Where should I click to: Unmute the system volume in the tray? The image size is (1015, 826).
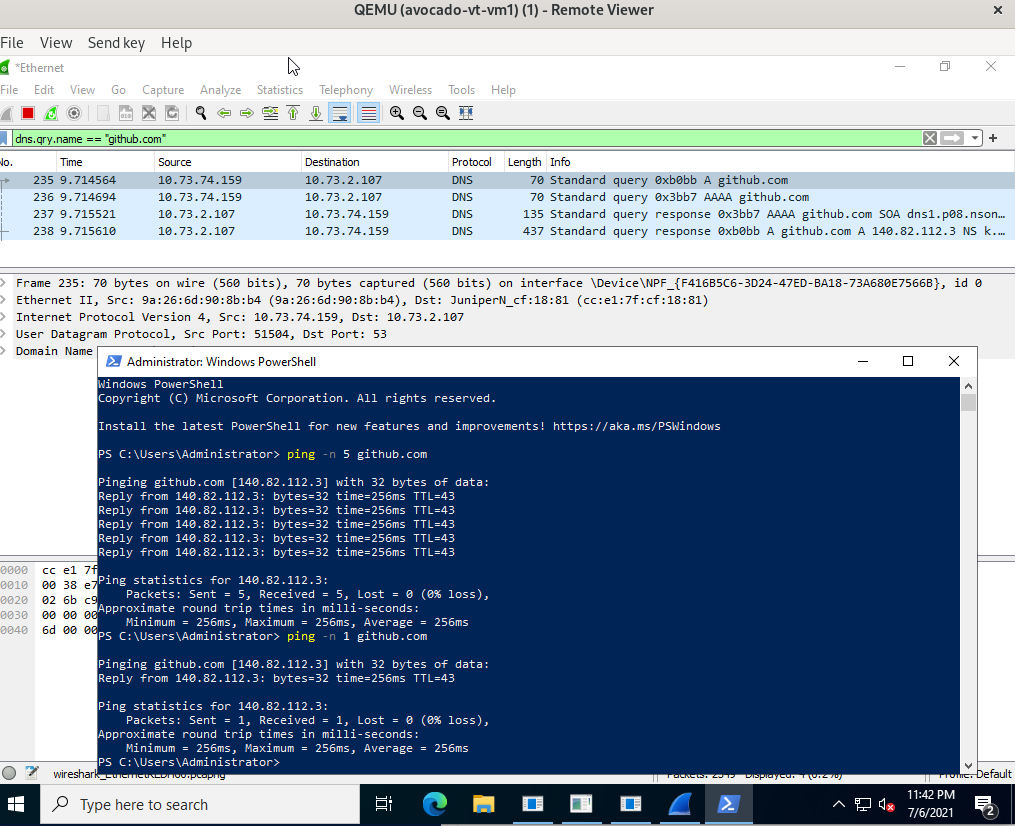pos(884,804)
